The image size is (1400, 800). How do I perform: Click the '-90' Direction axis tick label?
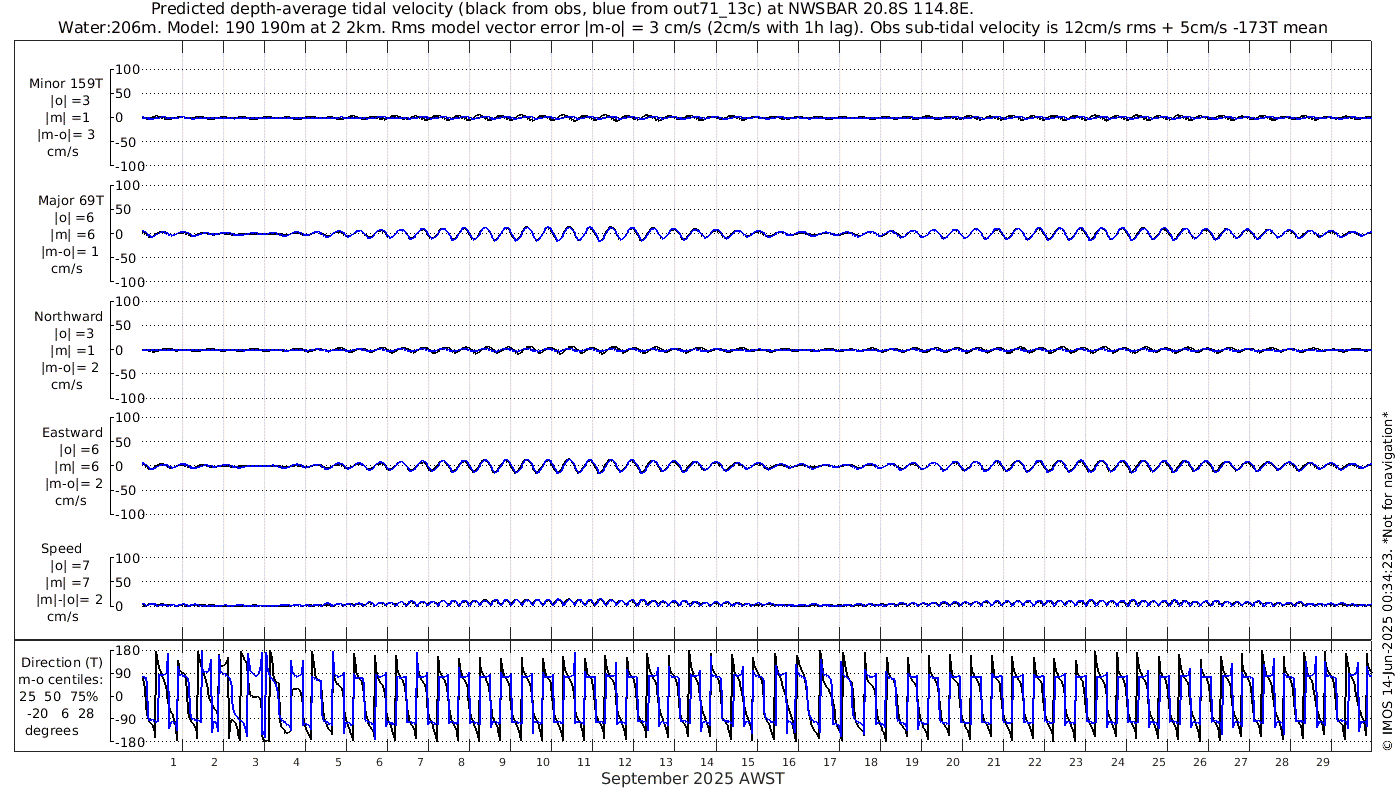point(124,719)
